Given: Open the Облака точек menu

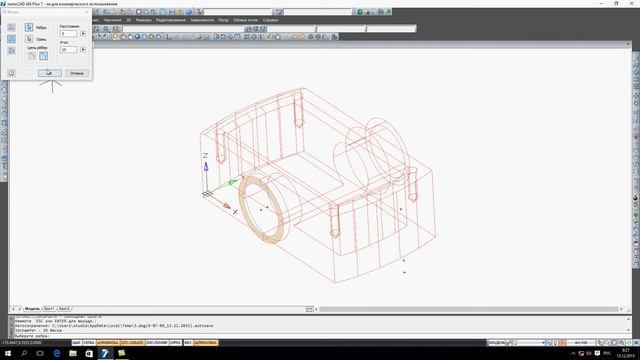Looking at the screenshot, I should [246, 20].
